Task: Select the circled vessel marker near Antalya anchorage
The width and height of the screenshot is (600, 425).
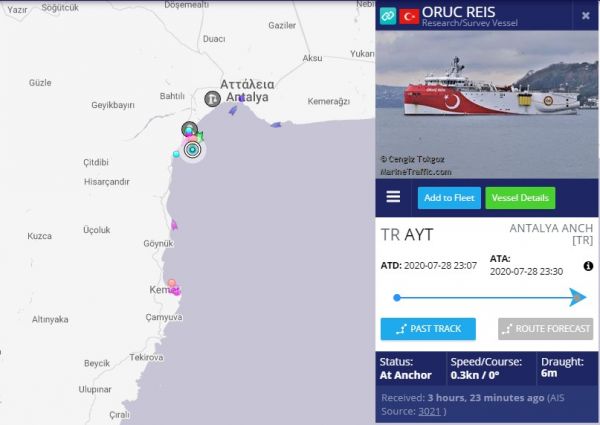Action: (x=192, y=150)
